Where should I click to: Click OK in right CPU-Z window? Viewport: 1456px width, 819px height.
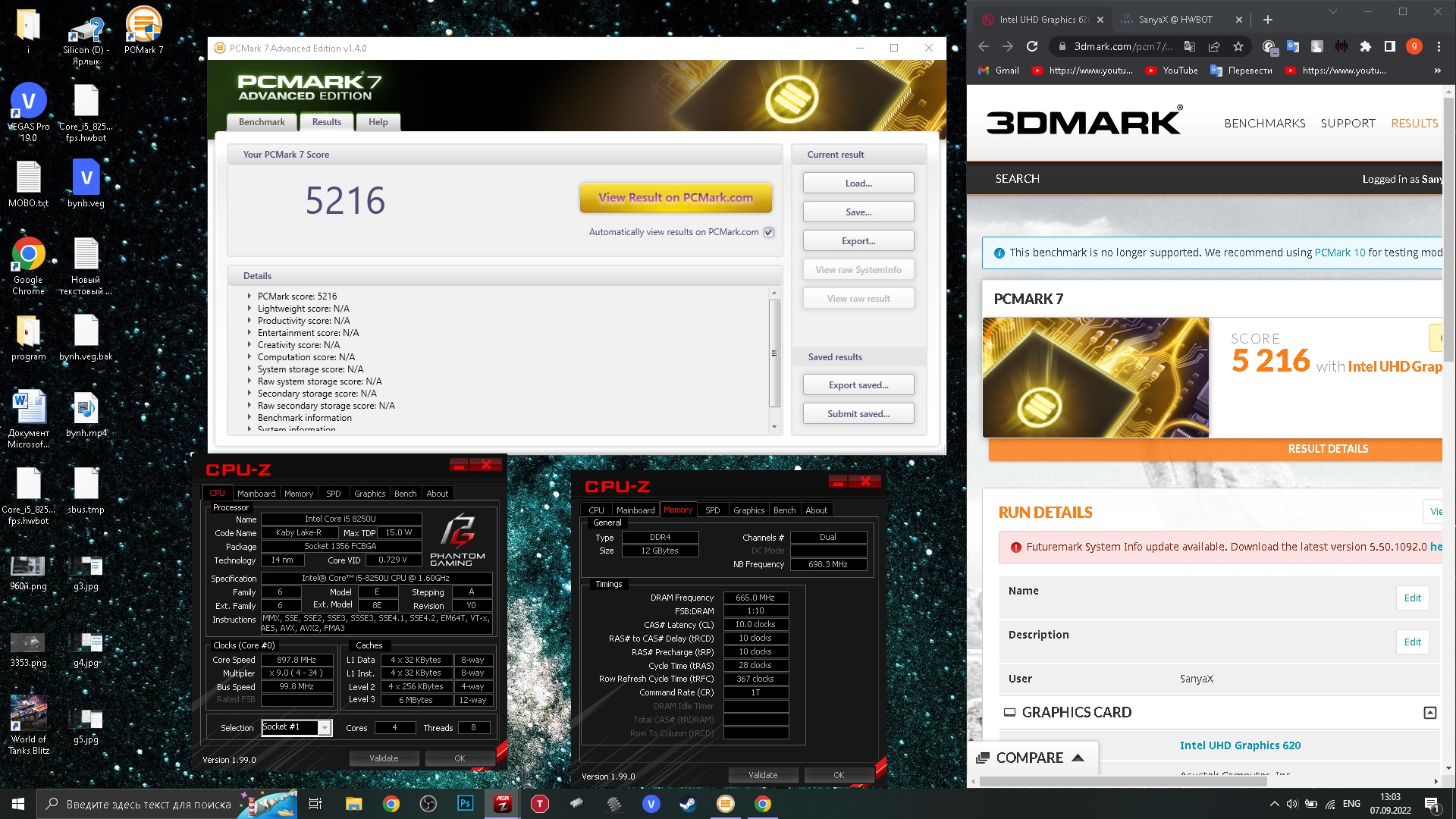click(x=838, y=775)
